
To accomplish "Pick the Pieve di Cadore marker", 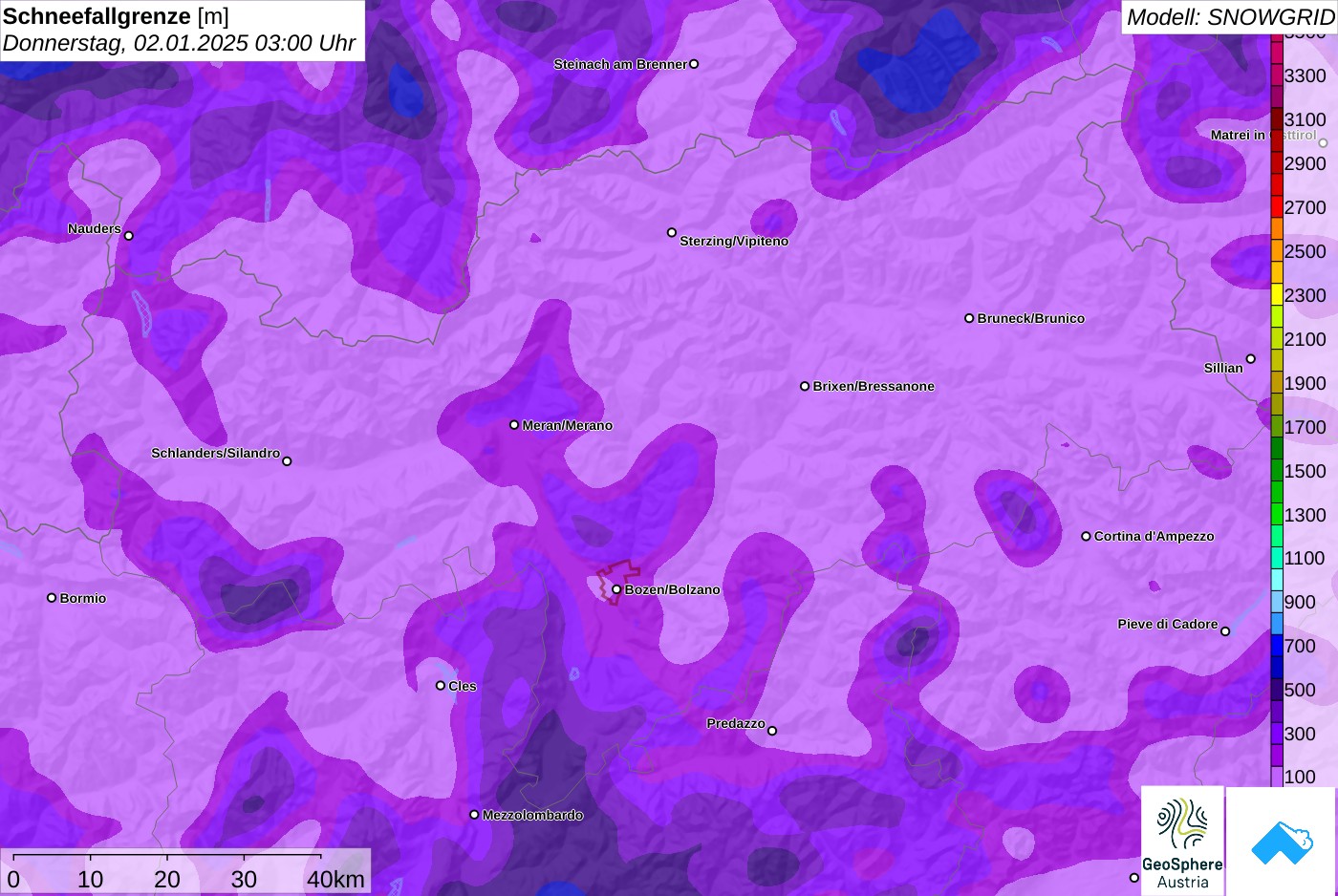I will point(1225,630).
